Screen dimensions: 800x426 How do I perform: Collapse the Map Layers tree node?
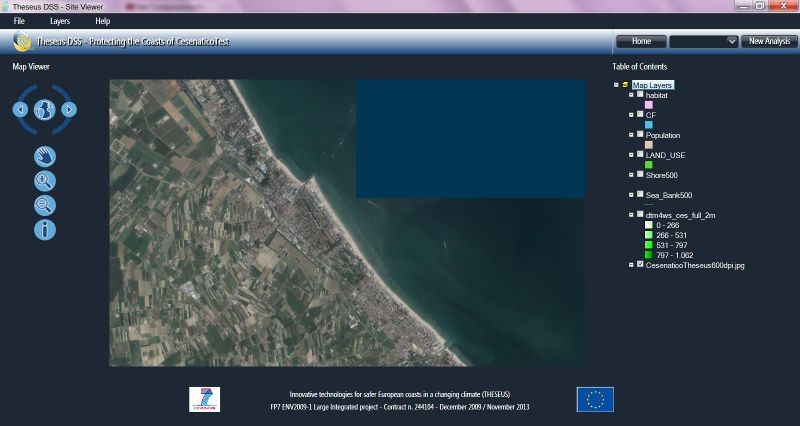coord(616,85)
